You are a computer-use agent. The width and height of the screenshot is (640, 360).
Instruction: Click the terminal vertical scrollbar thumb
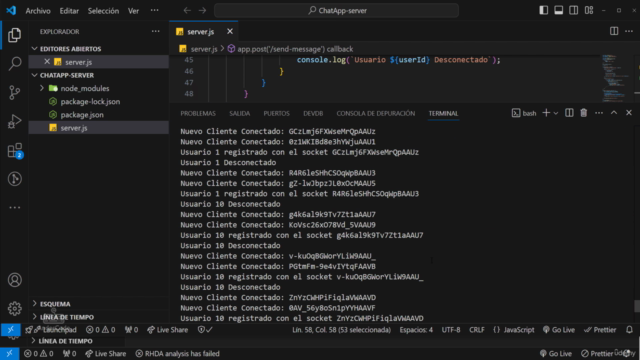pos(637,306)
